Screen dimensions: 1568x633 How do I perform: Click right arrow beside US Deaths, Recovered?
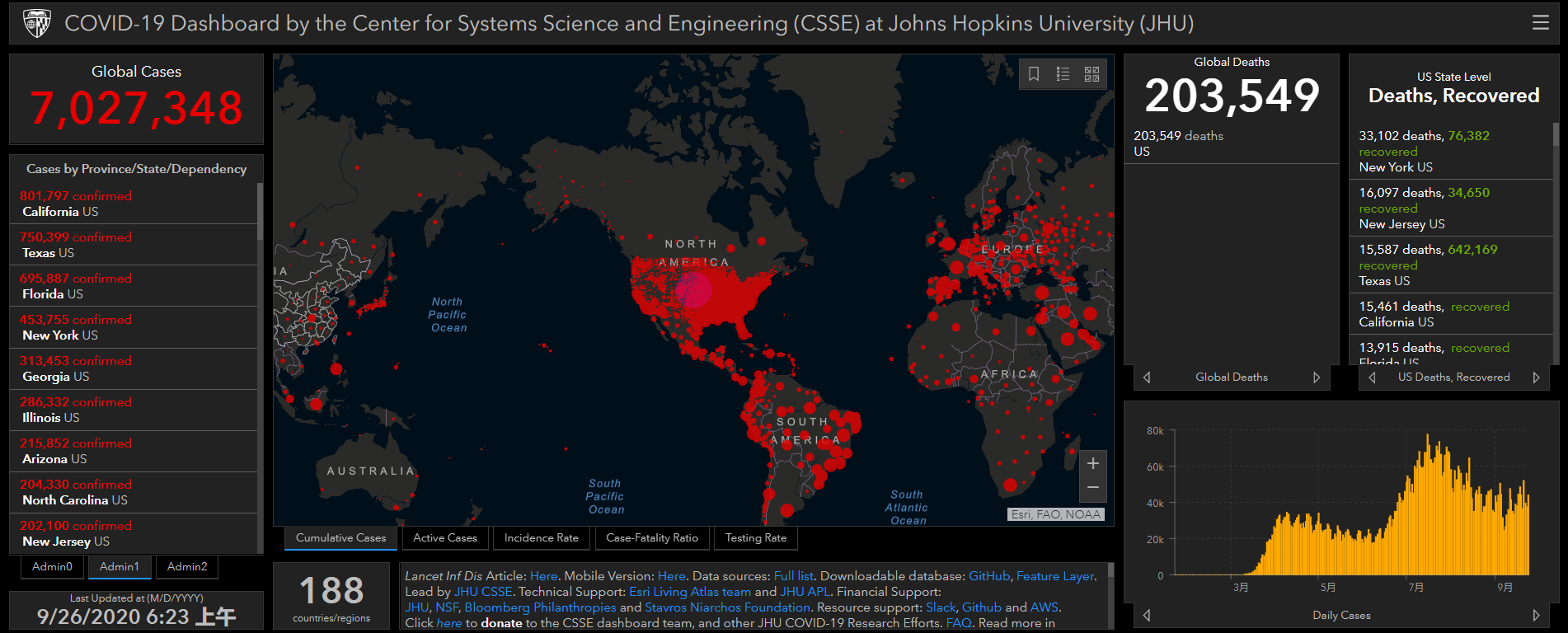1536,377
